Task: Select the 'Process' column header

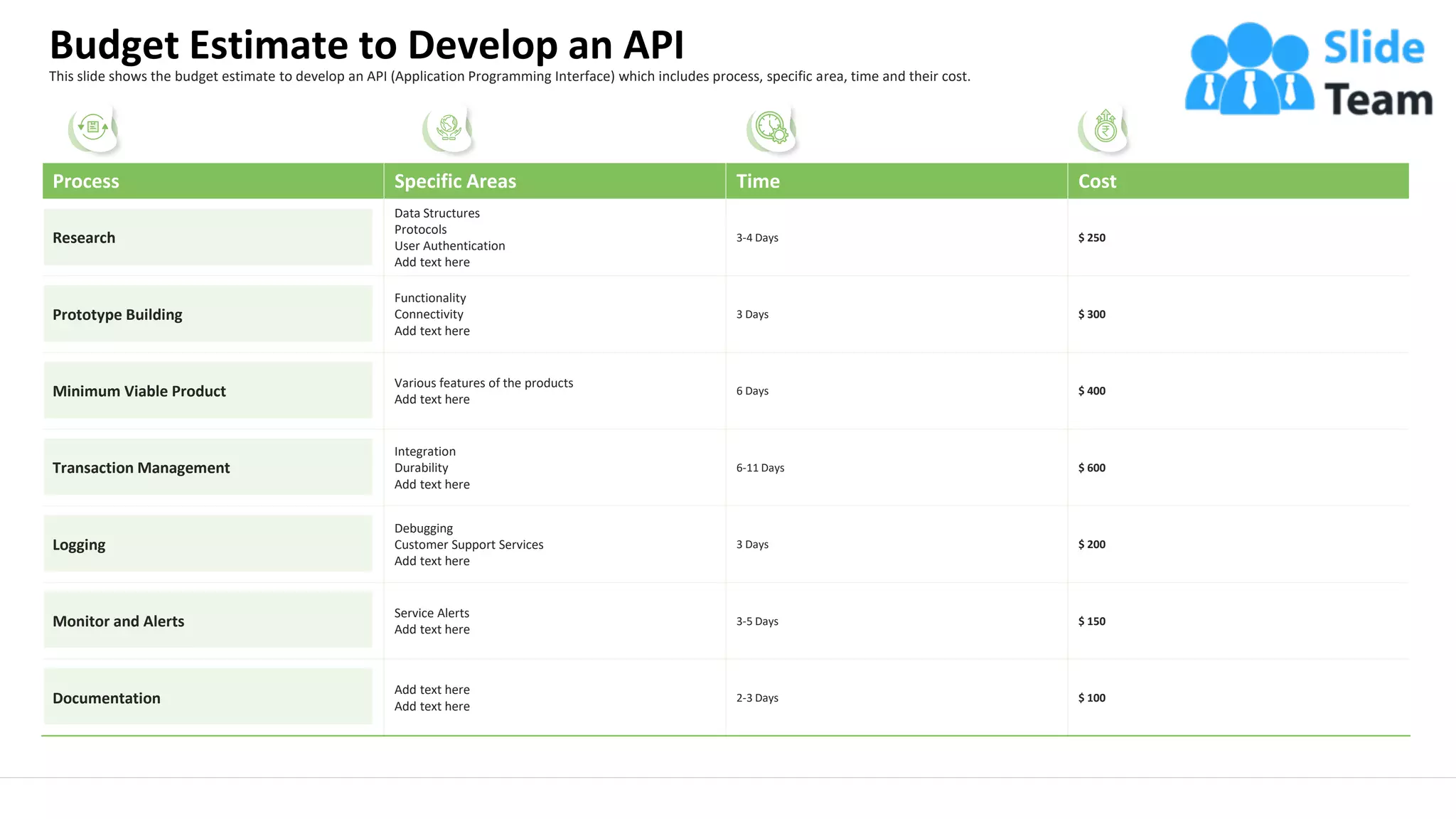Action: (86, 181)
